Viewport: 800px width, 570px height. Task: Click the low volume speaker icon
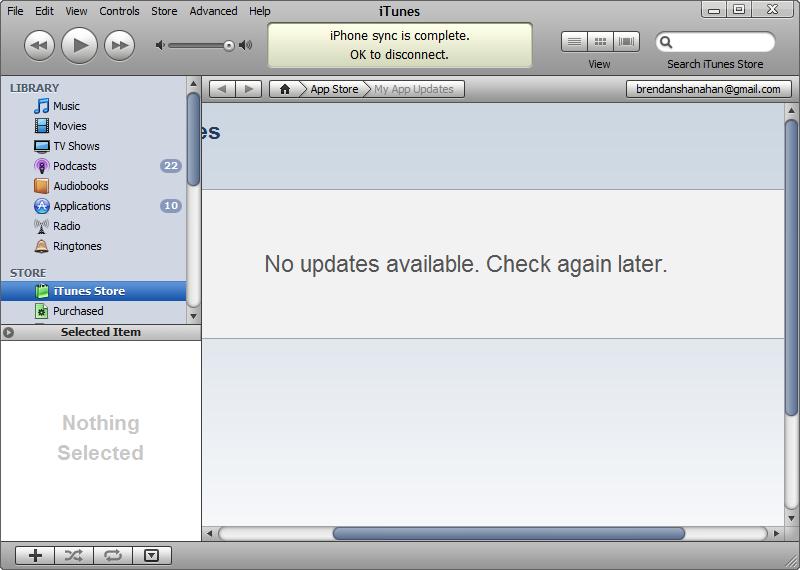click(x=160, y=45)
